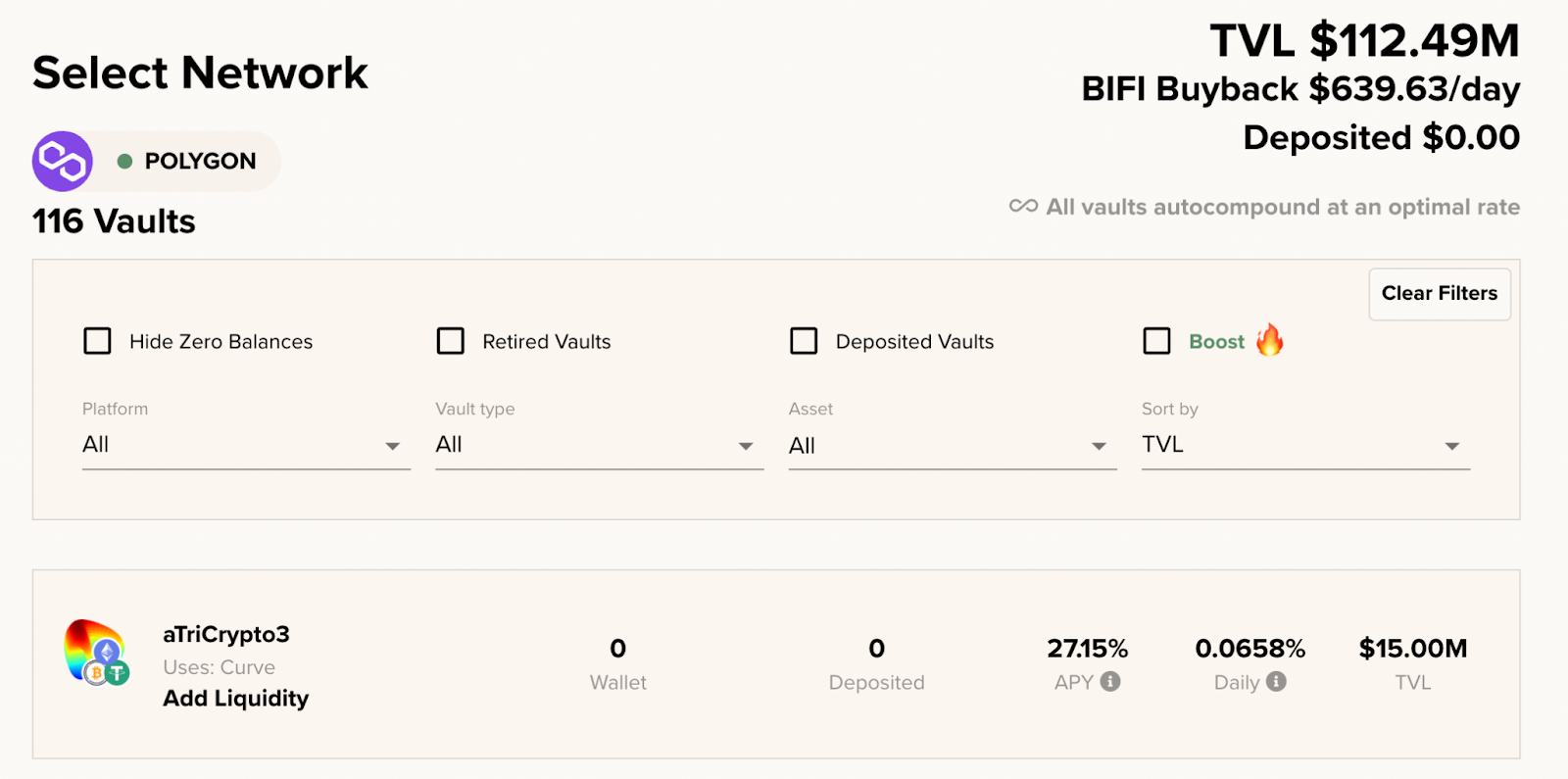Open the APY info tooltip icon
The width and height of the screenshot is (1568, 779).
pyautogui.click(x=1111, y=683)
